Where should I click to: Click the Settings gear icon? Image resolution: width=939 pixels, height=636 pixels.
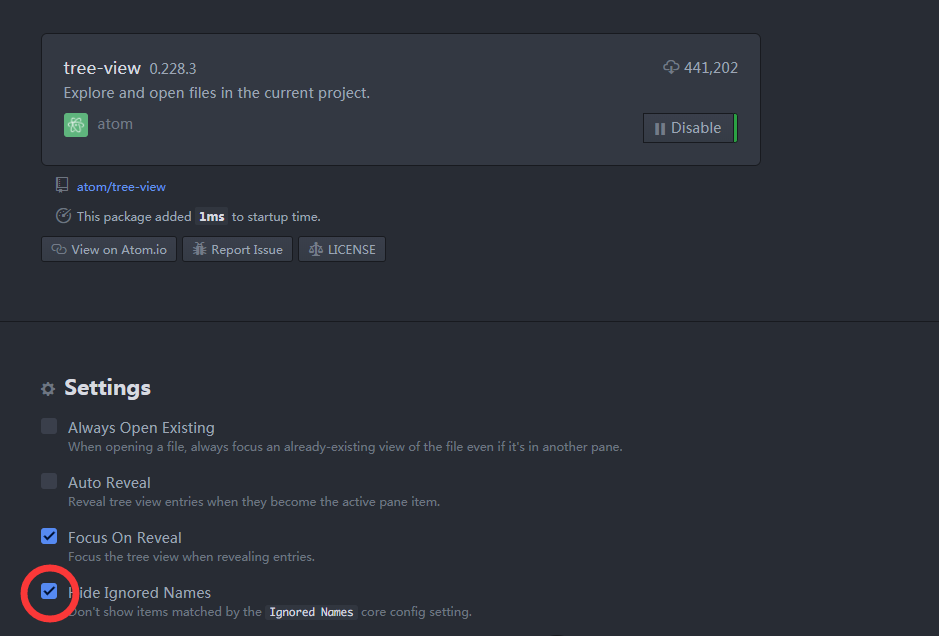[x=48, y=389]
